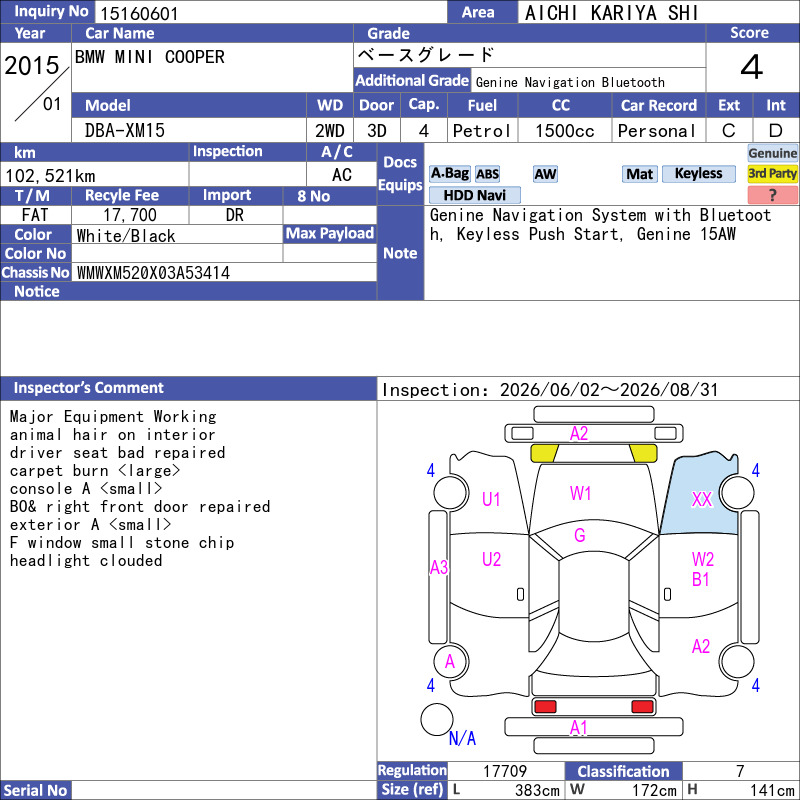
Task: Click the comment 'carpet burn <large>'
Action: (95, 470)
